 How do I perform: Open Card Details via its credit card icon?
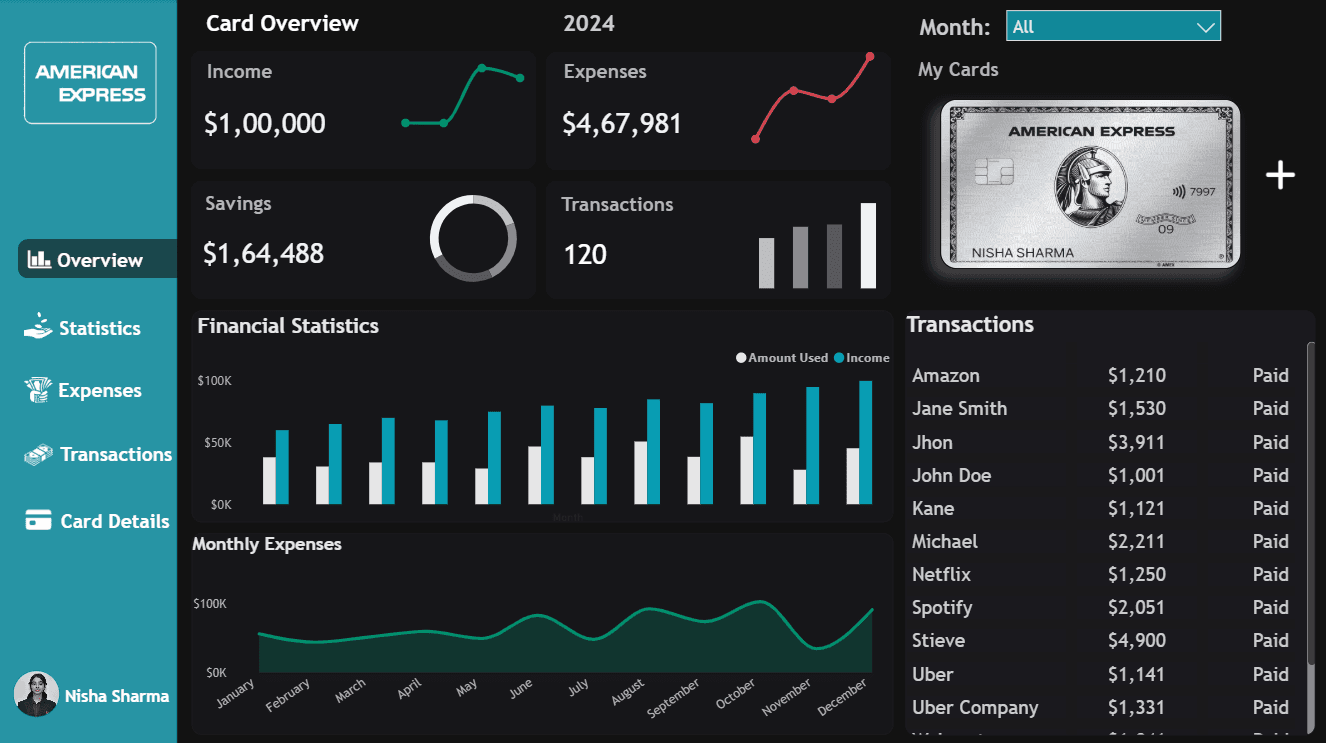click(37, 520)
